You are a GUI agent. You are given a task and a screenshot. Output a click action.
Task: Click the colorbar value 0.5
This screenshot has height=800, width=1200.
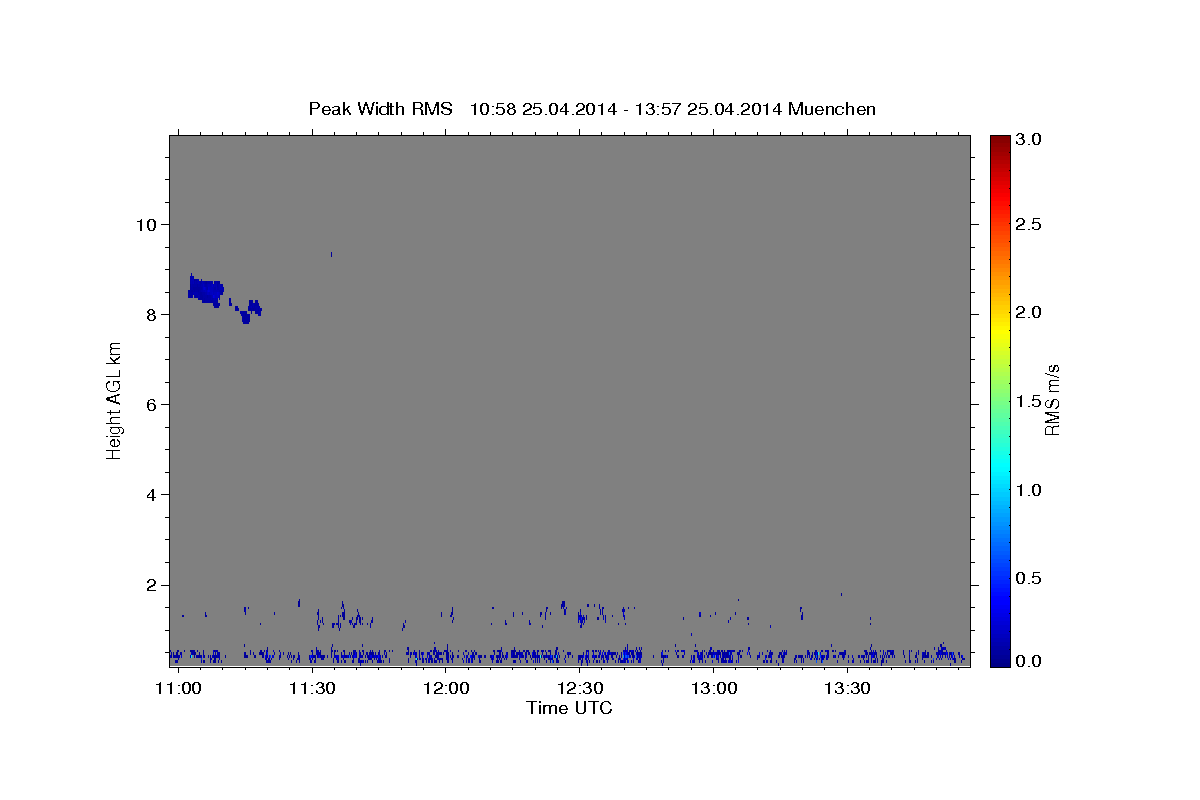point(1029,578)
